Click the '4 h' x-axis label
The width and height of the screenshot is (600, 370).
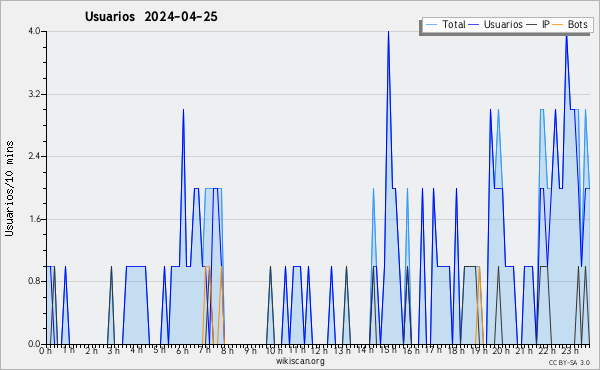137,350
